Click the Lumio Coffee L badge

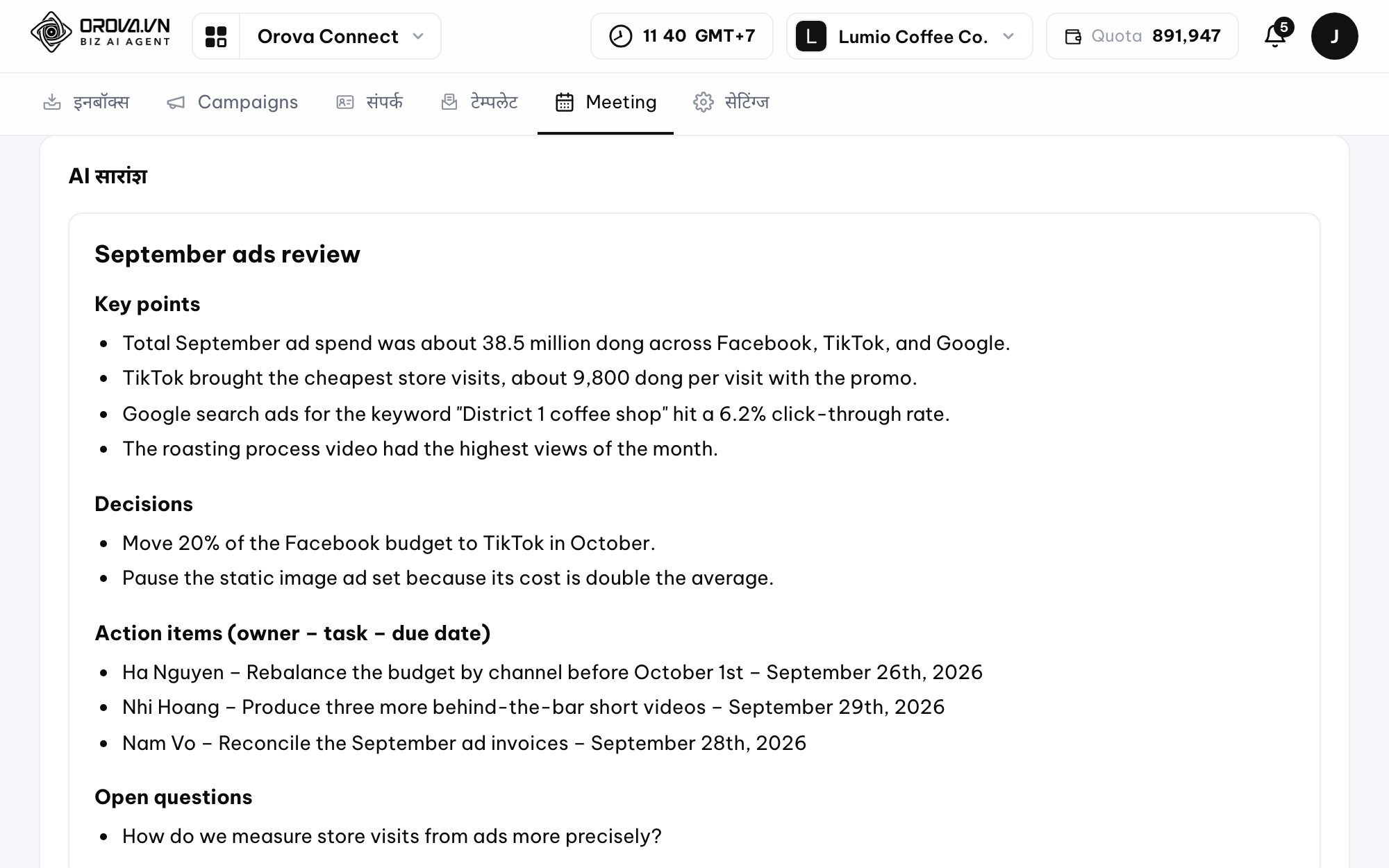coord(810,36)
